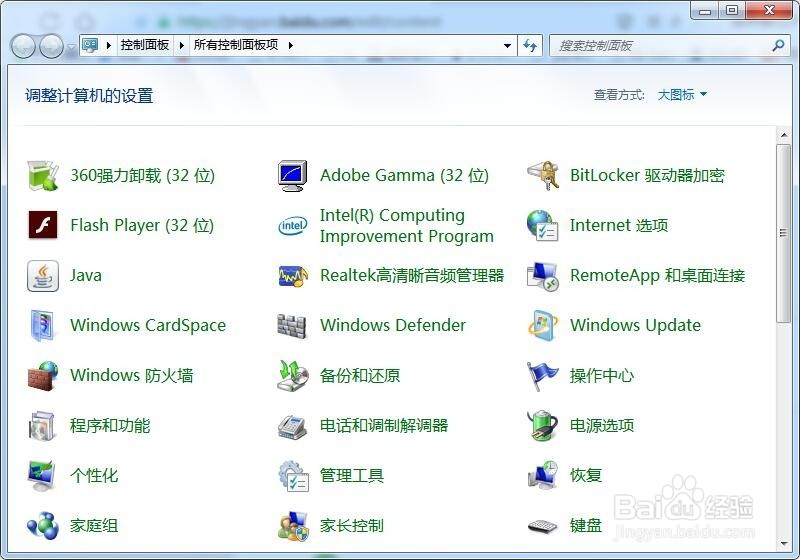Image resolution: width=800 pixels, height=560 pixels.
Task: Click the 控制面板 breadcrumb segment
Action: click(x=145, y=45)
